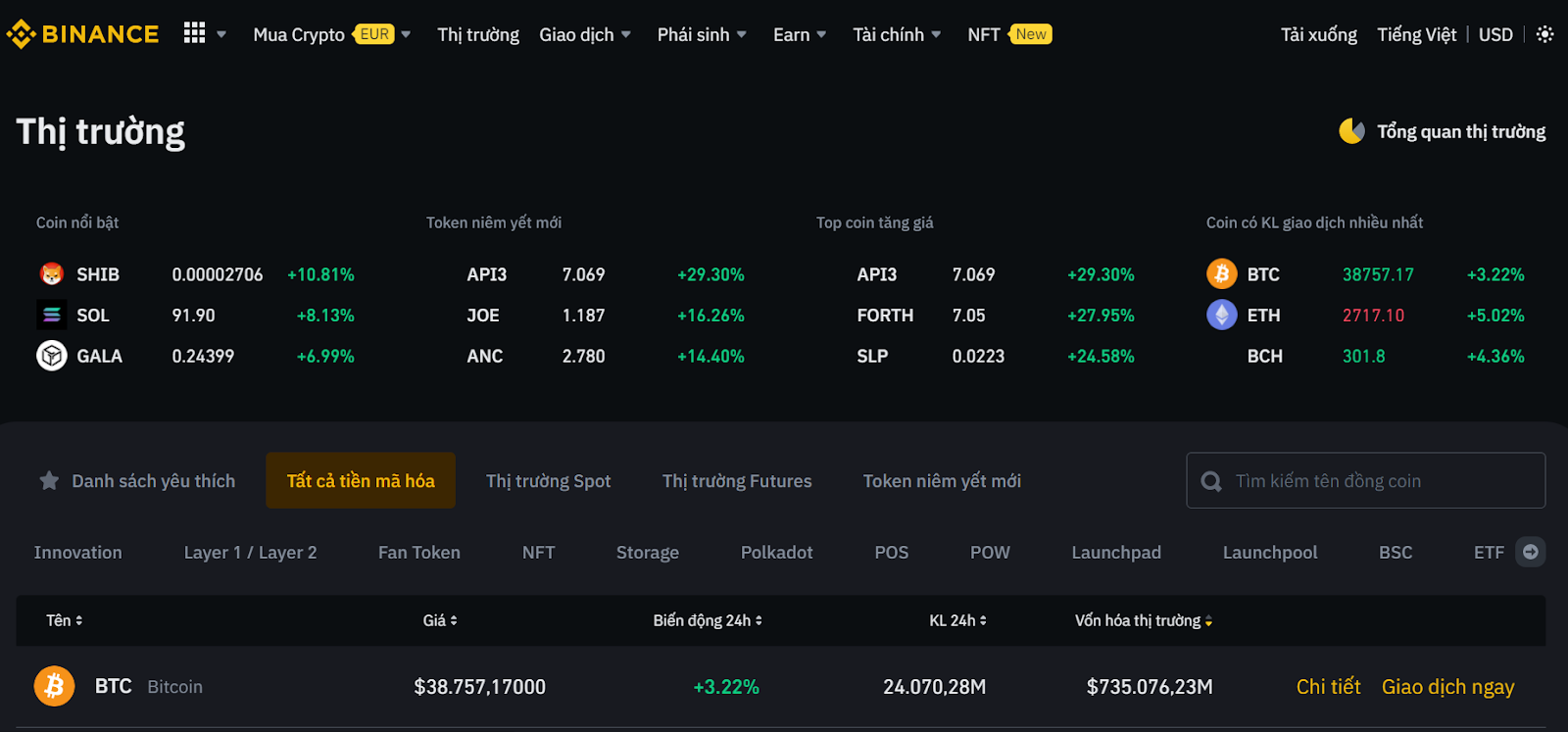Filter by Launchpool category
Viewport: 1568px width, 732px height.
point(1270,552)
